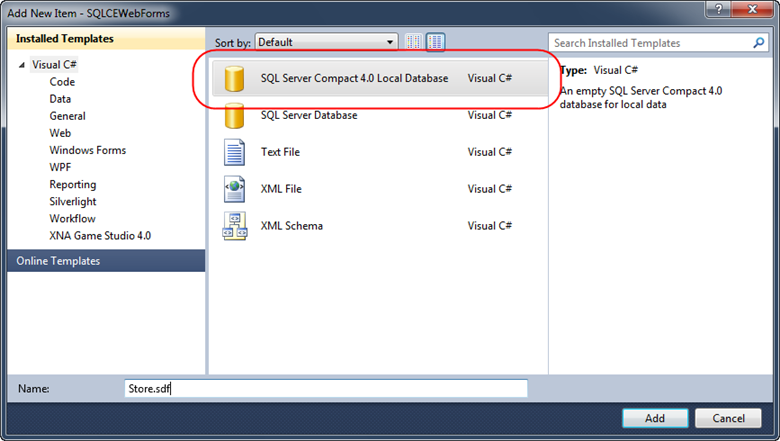Viewport: 780px width, 441px height.
Task: Select the SQL Server Database template name
Action: point(309,115)
